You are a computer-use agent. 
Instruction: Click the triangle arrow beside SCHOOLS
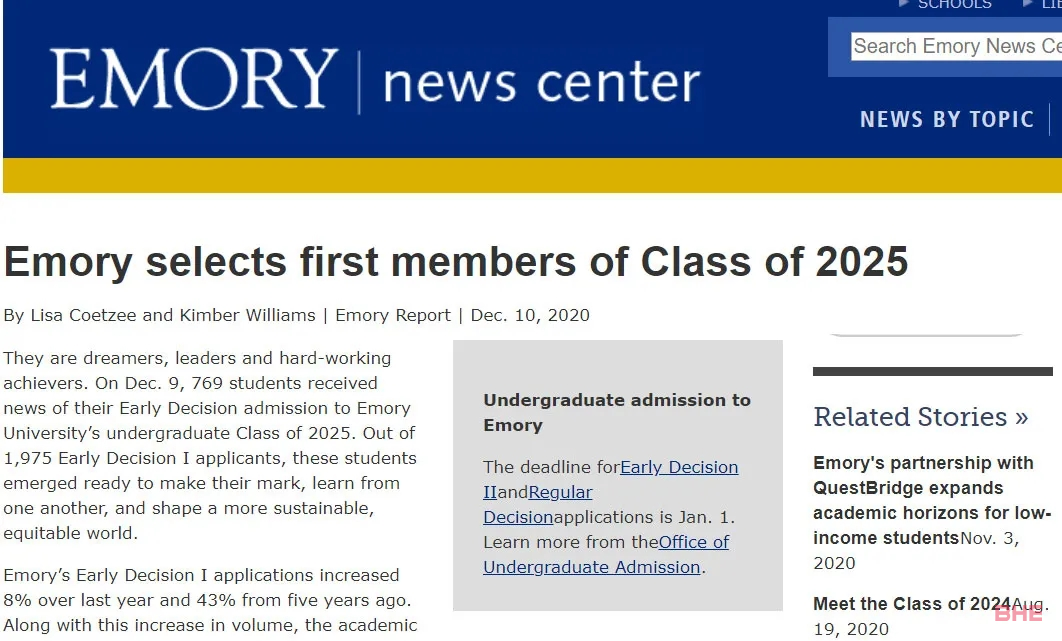(904, 3)
